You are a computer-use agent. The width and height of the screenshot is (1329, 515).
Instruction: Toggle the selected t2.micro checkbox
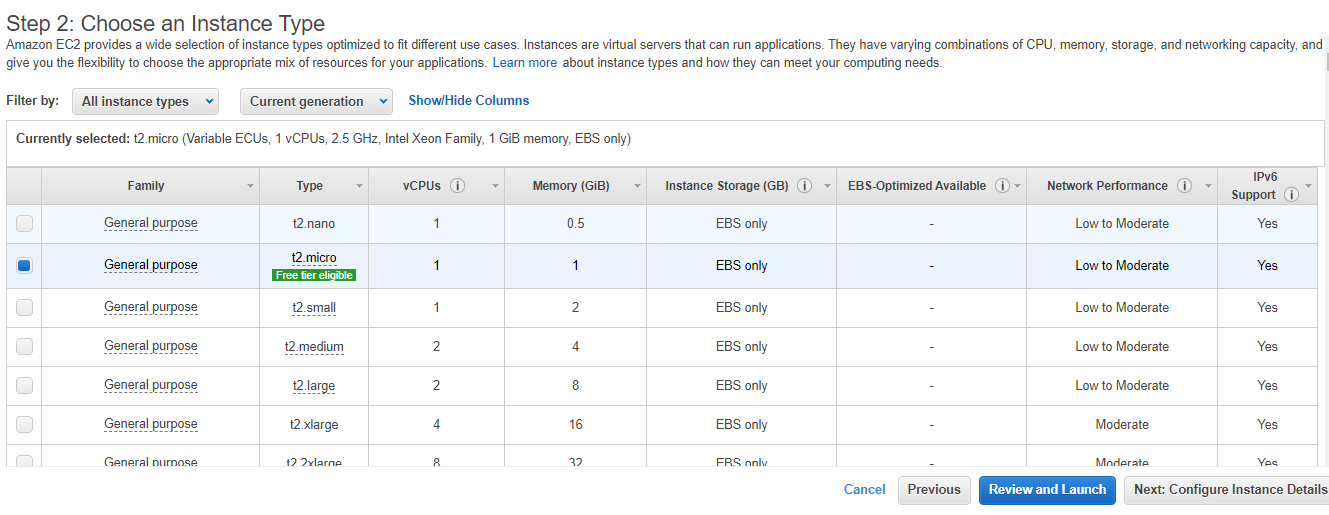click(x=24, y=266)
